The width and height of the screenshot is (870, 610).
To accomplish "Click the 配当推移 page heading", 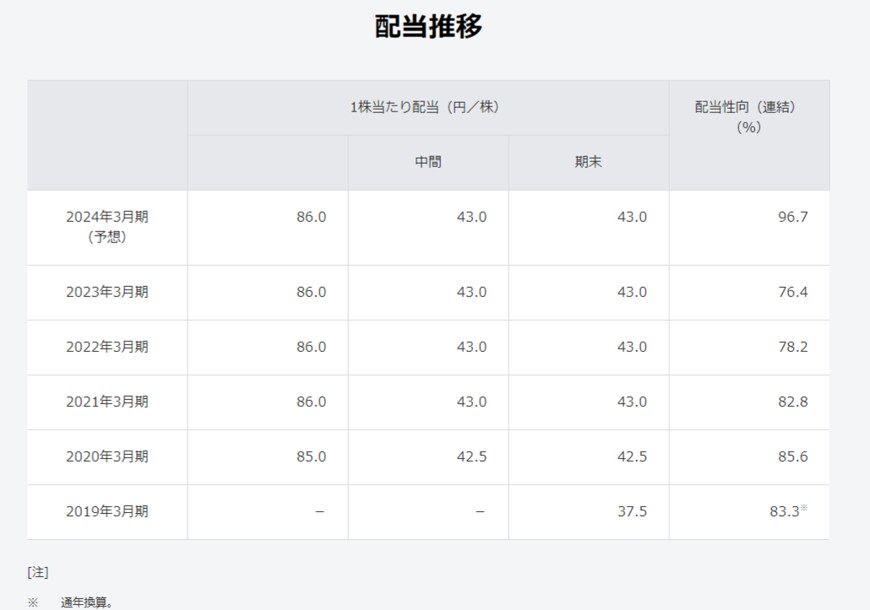I will click(x=428, y=27).
